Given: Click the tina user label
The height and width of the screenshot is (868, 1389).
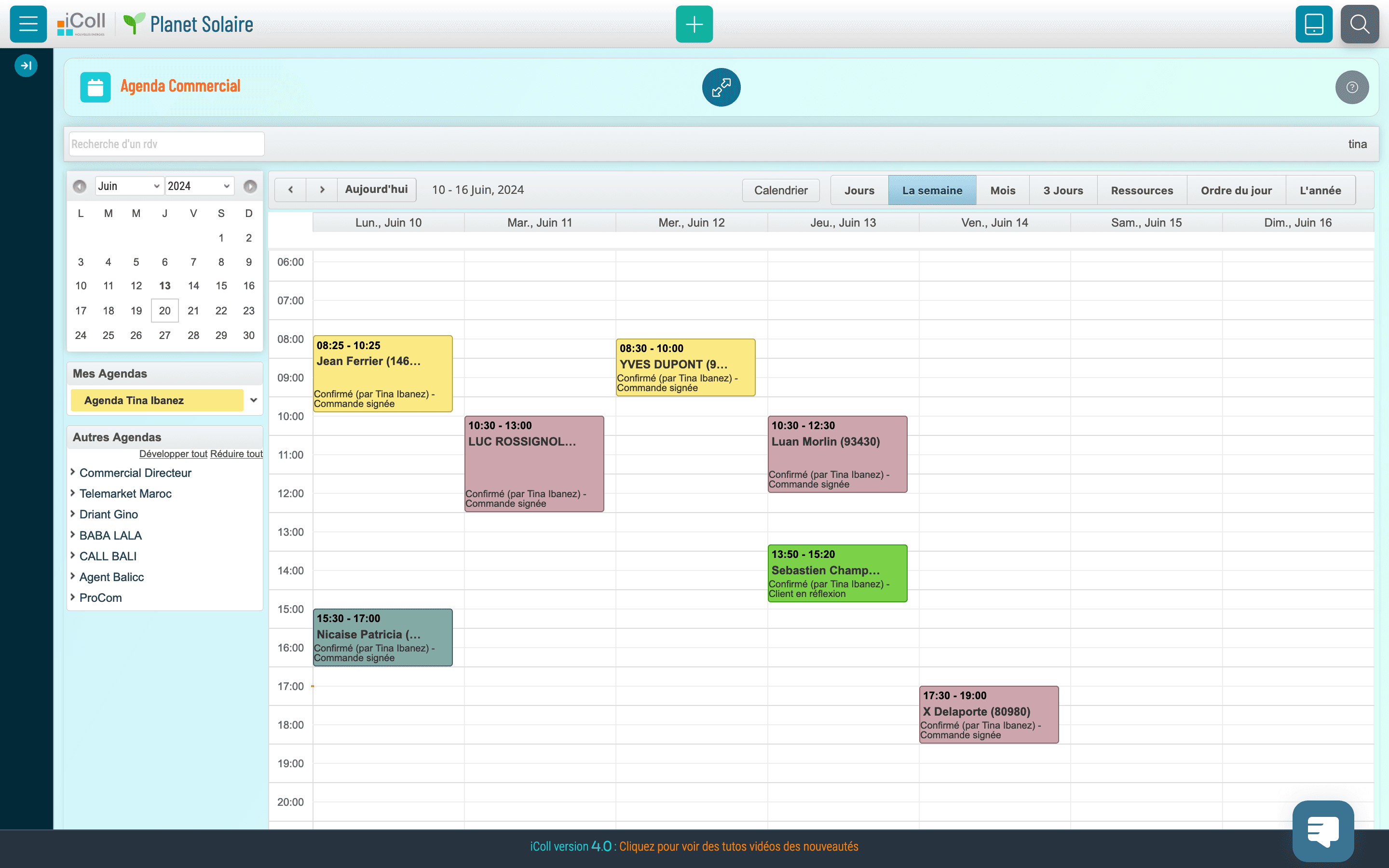Looking at the screenshot, I should (x=1358, y=144).
